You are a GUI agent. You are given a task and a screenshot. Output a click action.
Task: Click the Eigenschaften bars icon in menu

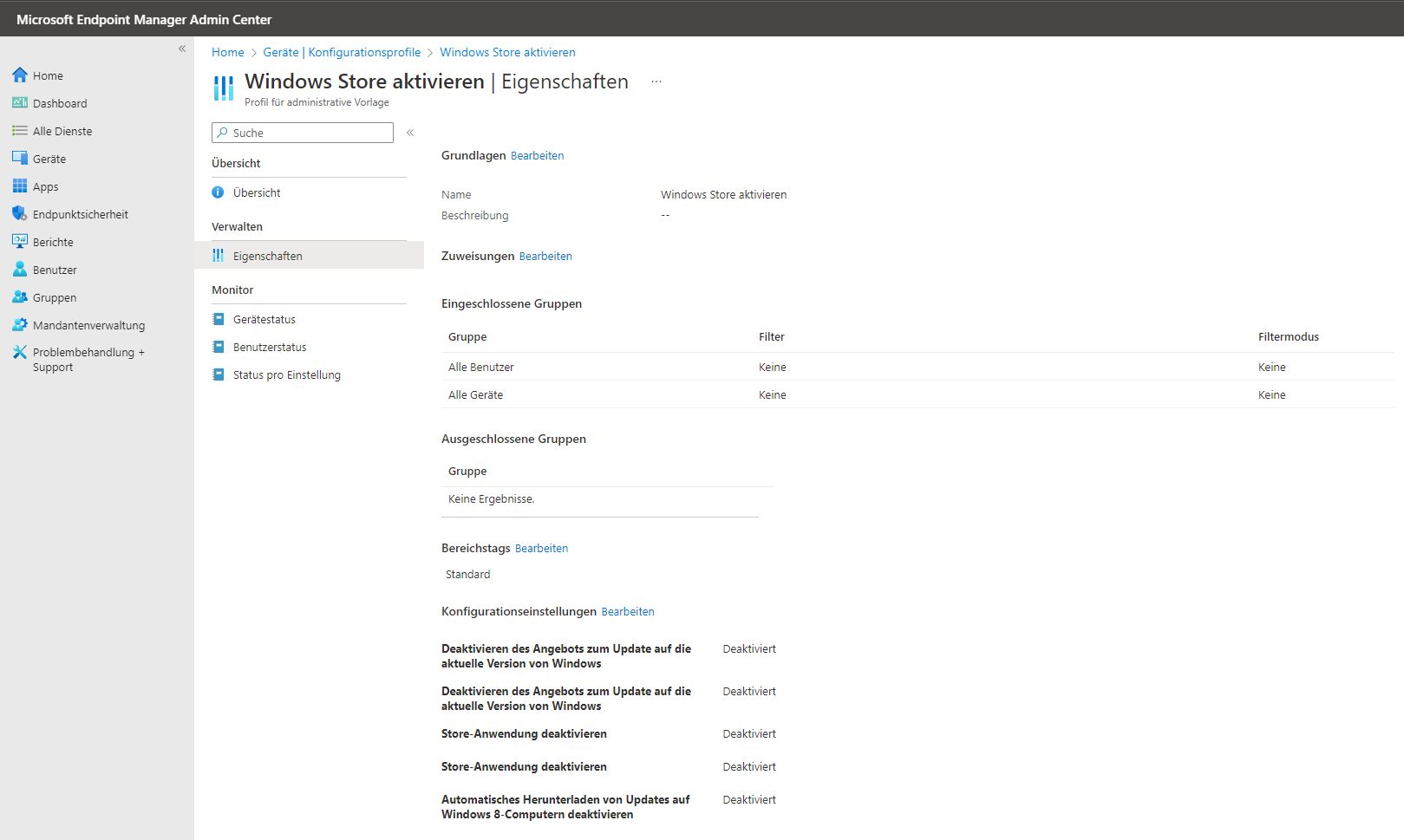(x=219, y=256)
